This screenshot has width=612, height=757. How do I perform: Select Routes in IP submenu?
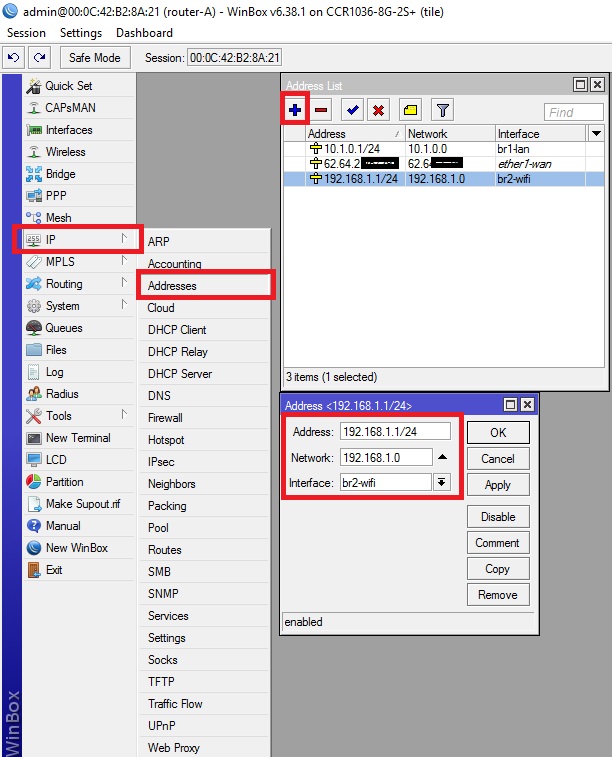point(205,550)
